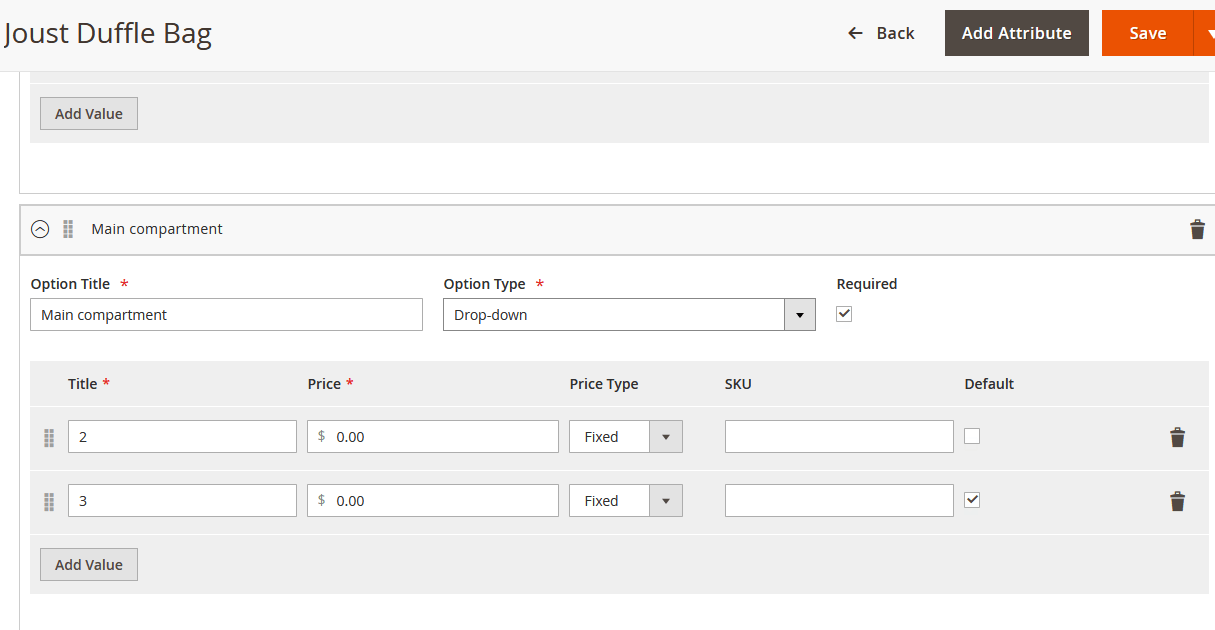Grab the drag handle of row "3"
This screenshot has width=1215, height=630.
click(48, 501)
